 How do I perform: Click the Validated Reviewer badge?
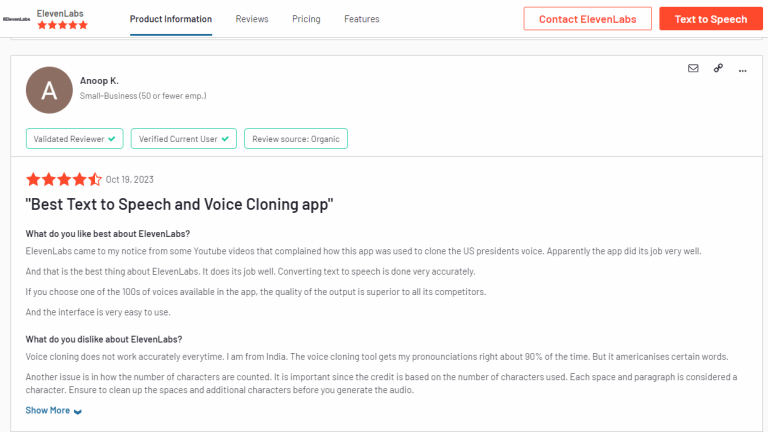(x=75, y=139)
